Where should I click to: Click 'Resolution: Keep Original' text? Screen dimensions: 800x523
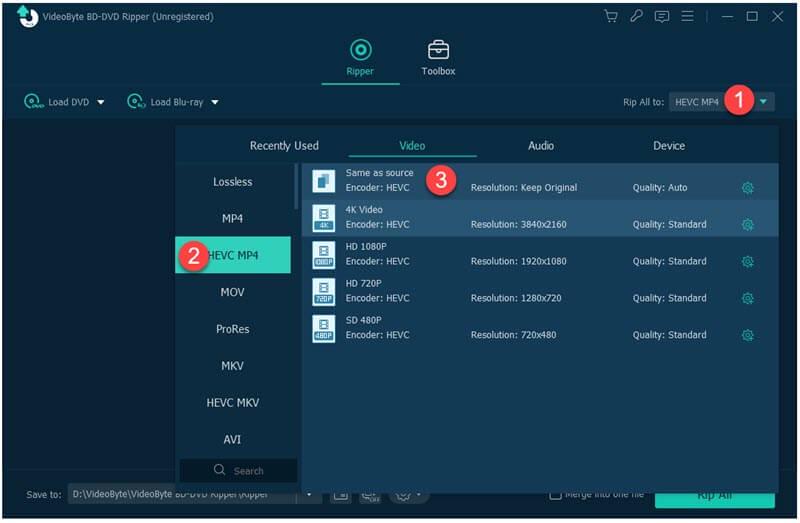point(524,188)
